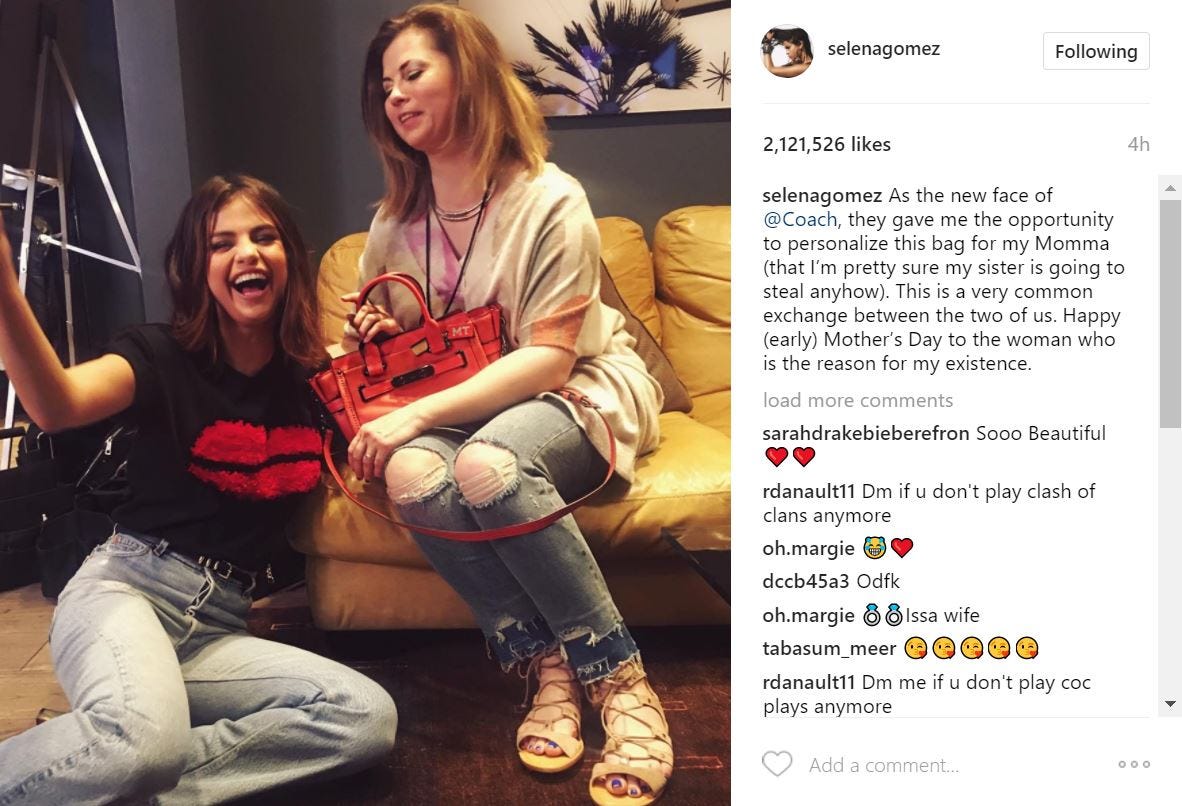
Task: Open the three-dot more options menu
Action: 1134,764
